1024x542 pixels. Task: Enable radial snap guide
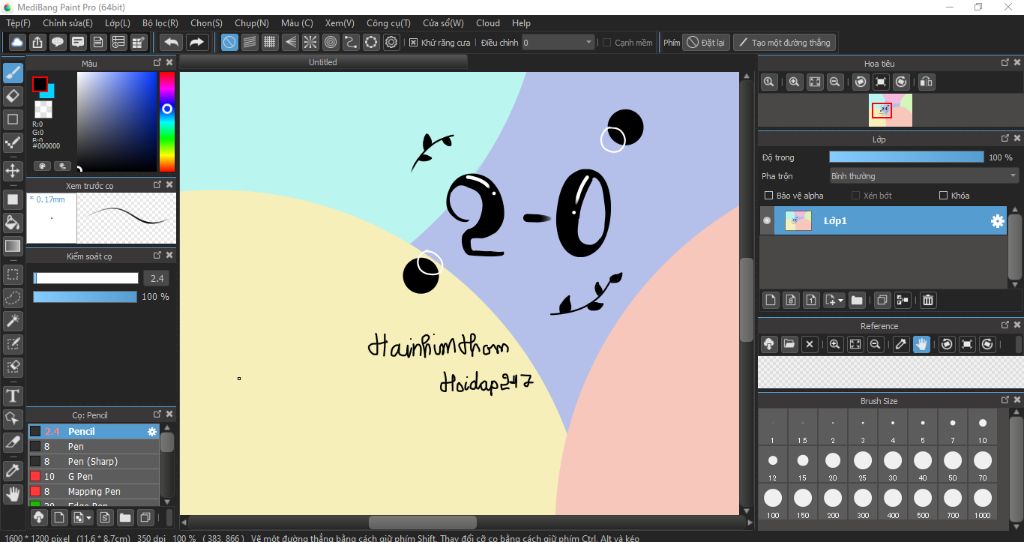pos(310,42)
